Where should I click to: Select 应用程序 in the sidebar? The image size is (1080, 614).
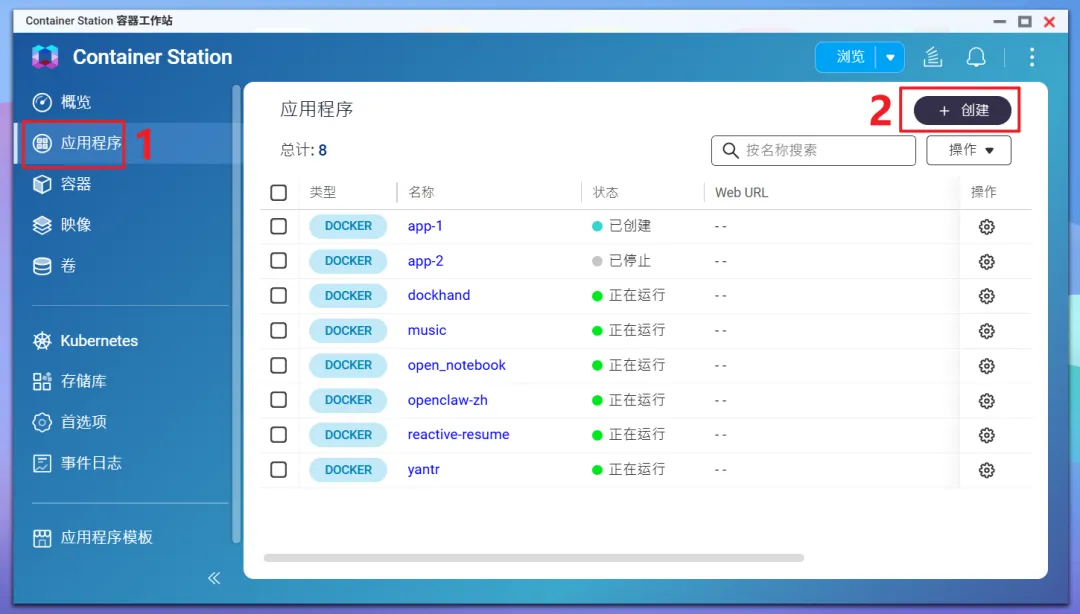click(91, 143)
